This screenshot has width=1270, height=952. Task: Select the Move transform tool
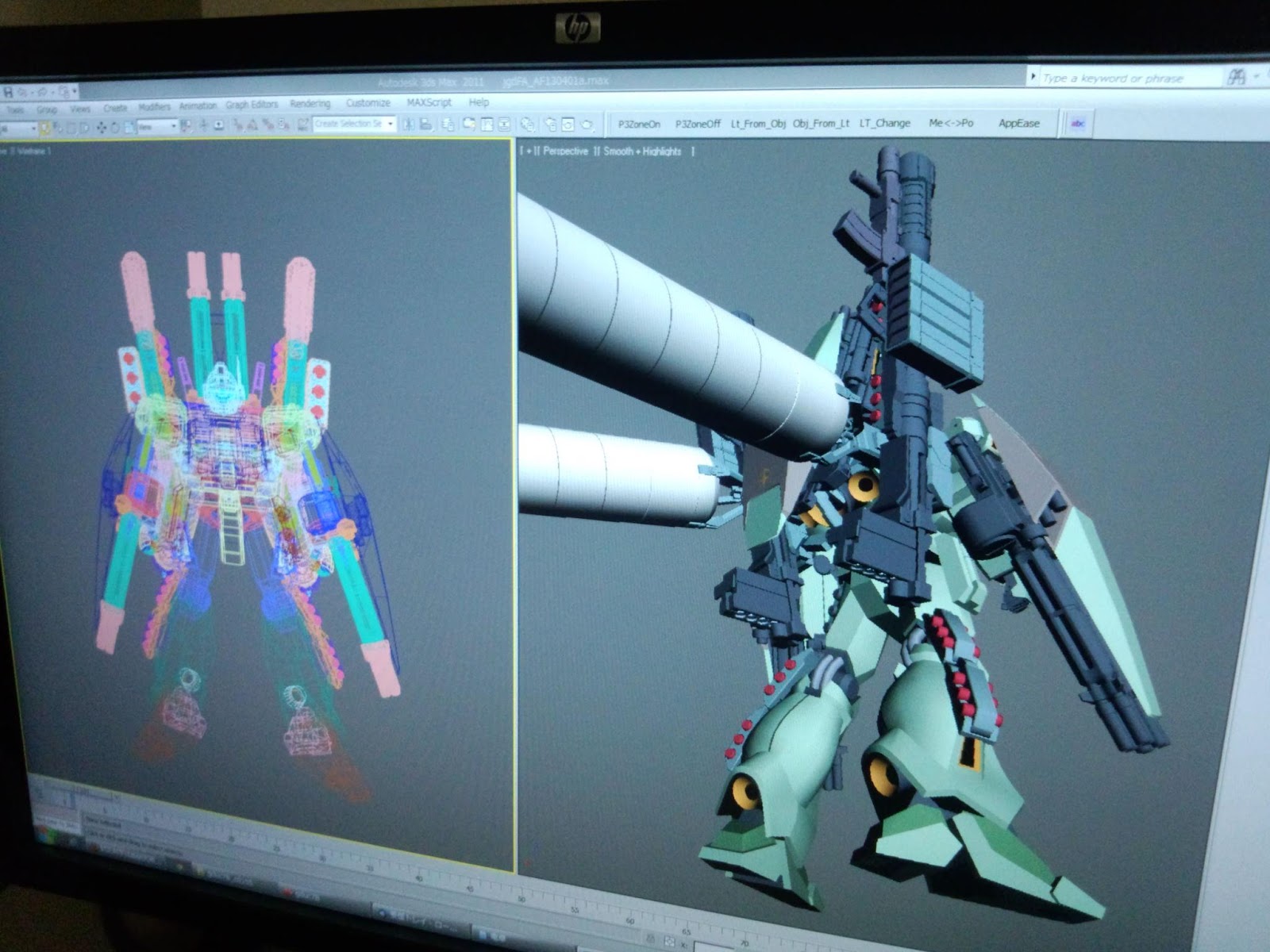(x=101, y=127)
